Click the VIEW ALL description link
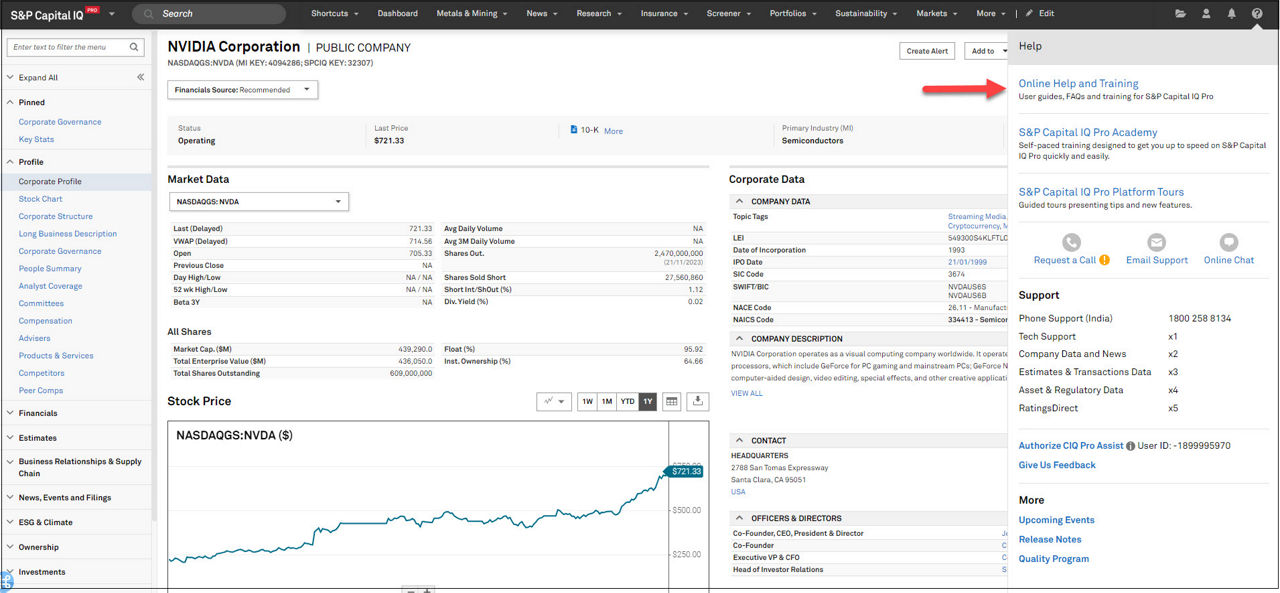Image resolution: width=1280 pixels, height=593 pixels. tap(746, 393)
